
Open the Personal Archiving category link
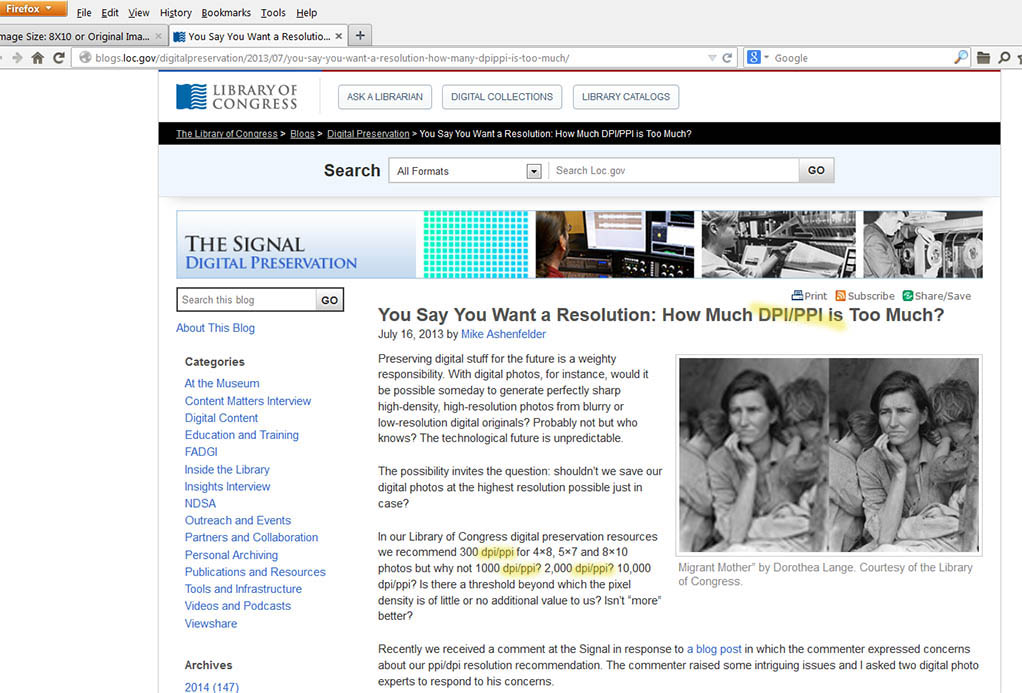pyautogui.click(x=231, y=555)
